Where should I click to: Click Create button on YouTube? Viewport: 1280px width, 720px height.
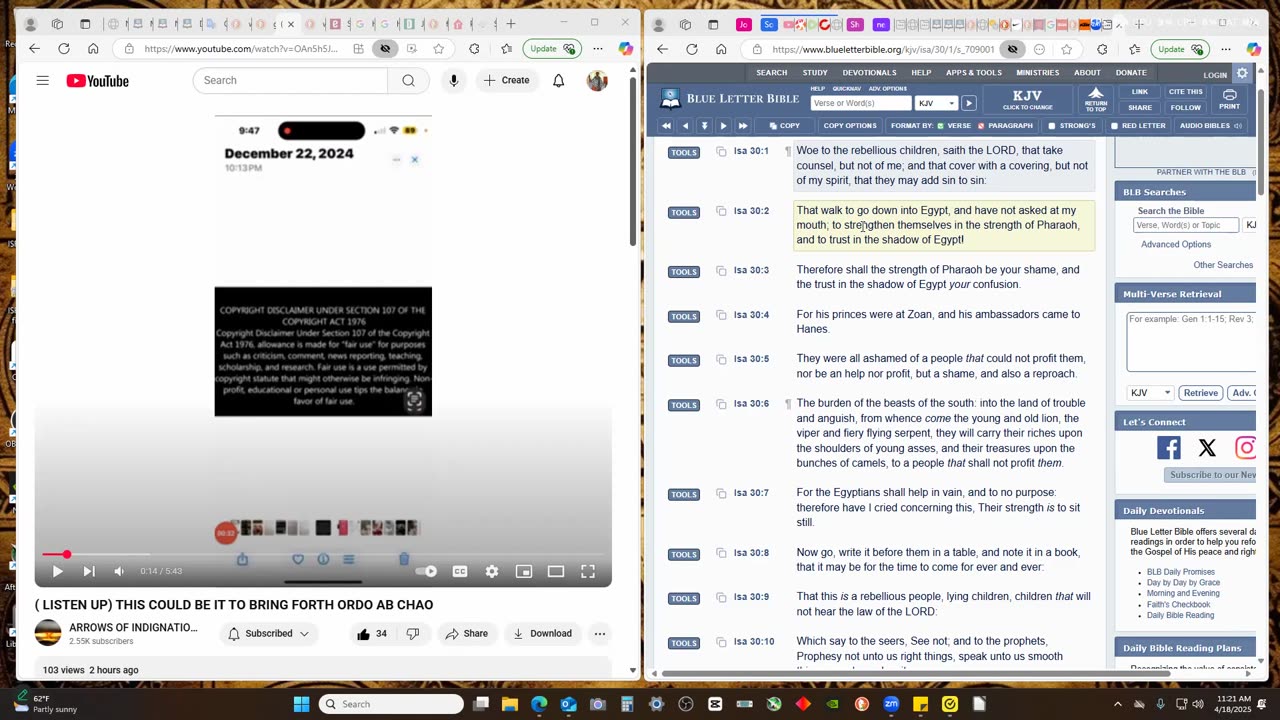point(506,80)
